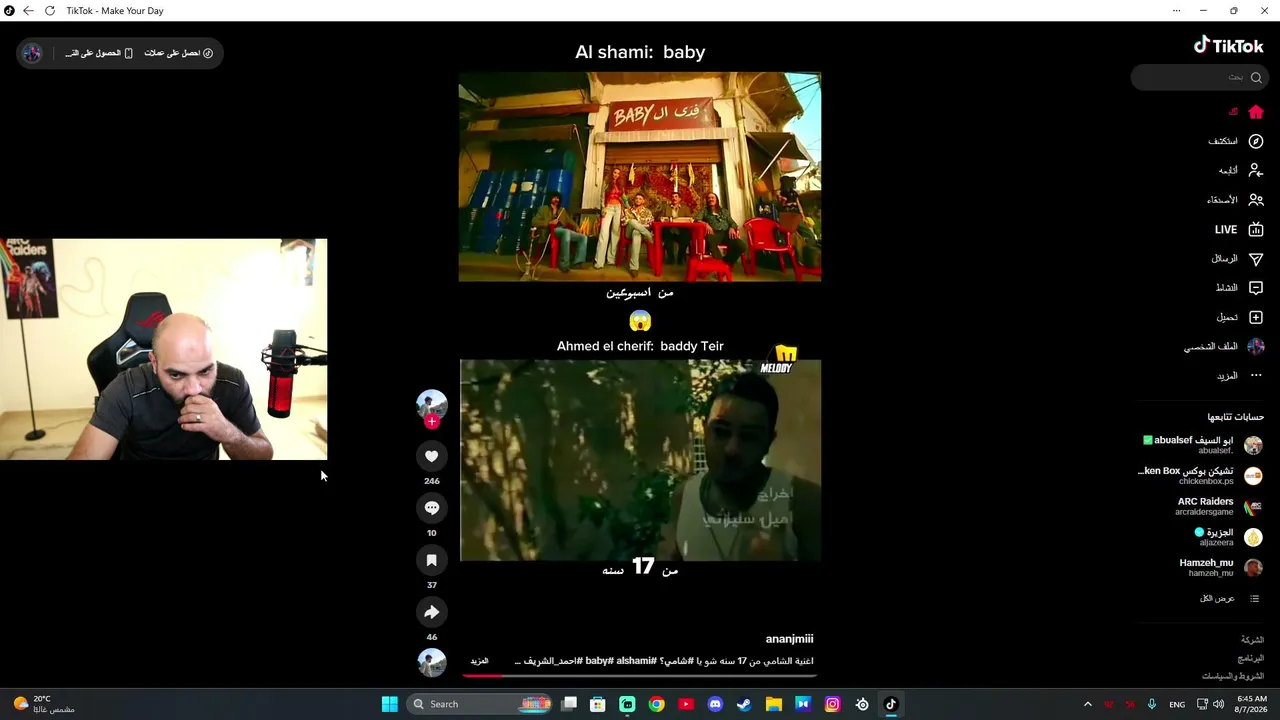Open the Windows Start menu
The width and height of the screenshot is (1280, 720).
point(389,704)
